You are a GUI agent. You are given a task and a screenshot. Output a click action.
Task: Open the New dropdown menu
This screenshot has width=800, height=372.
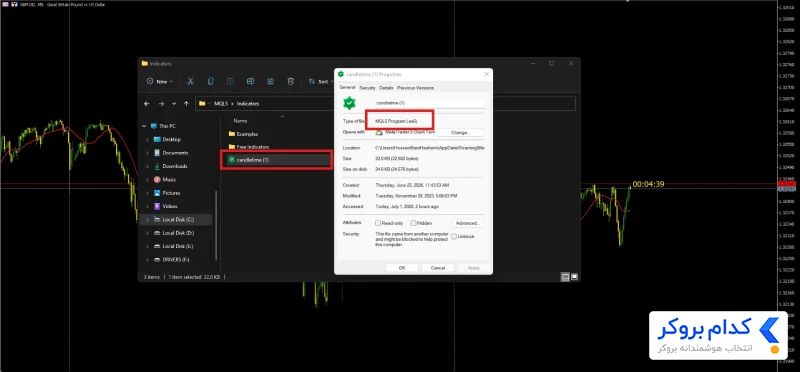pyautogui.click(x=160, y=81)
